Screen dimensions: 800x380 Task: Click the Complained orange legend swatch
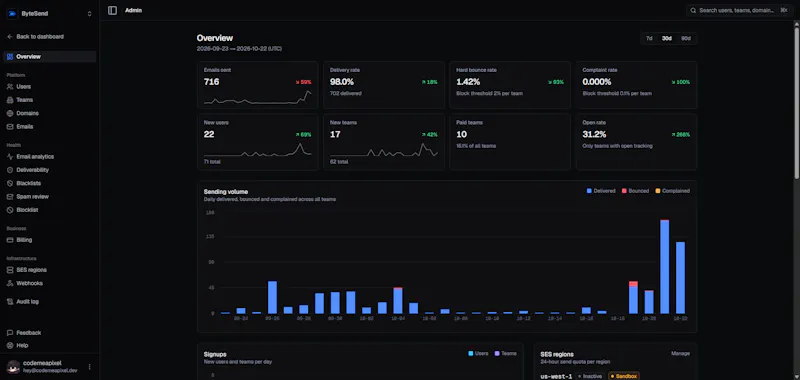(658, 191)
